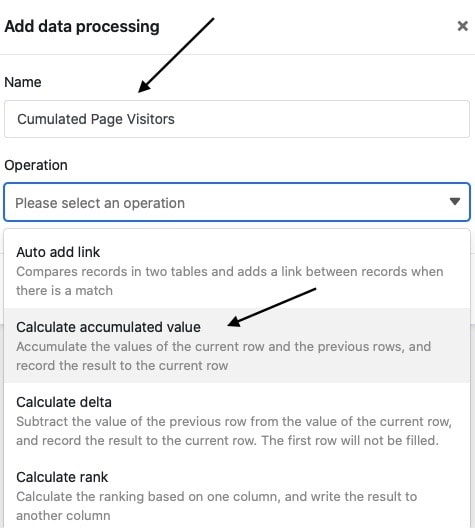
Task: Click the Auto add link description text
Action: tap(230, 281)
